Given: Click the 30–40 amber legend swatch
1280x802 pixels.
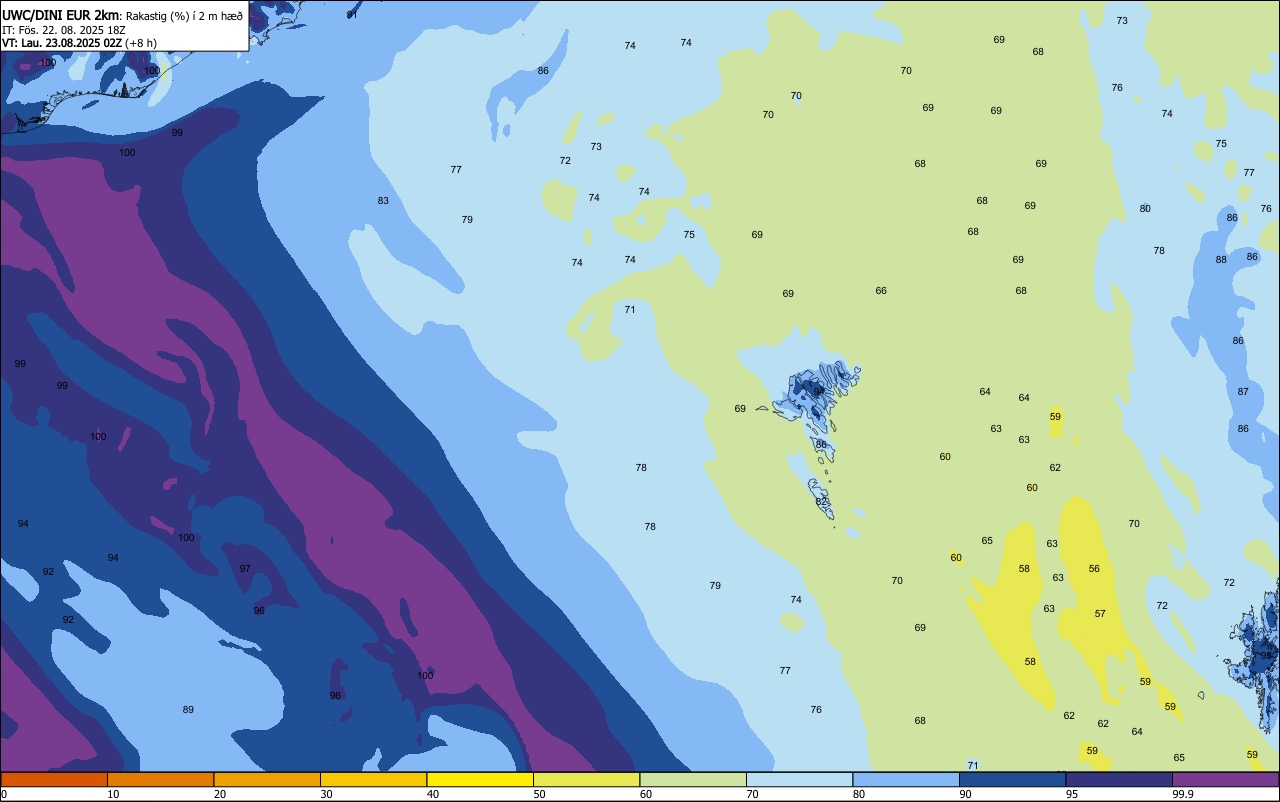Looking at the screenshot, I should pos(373,779).
